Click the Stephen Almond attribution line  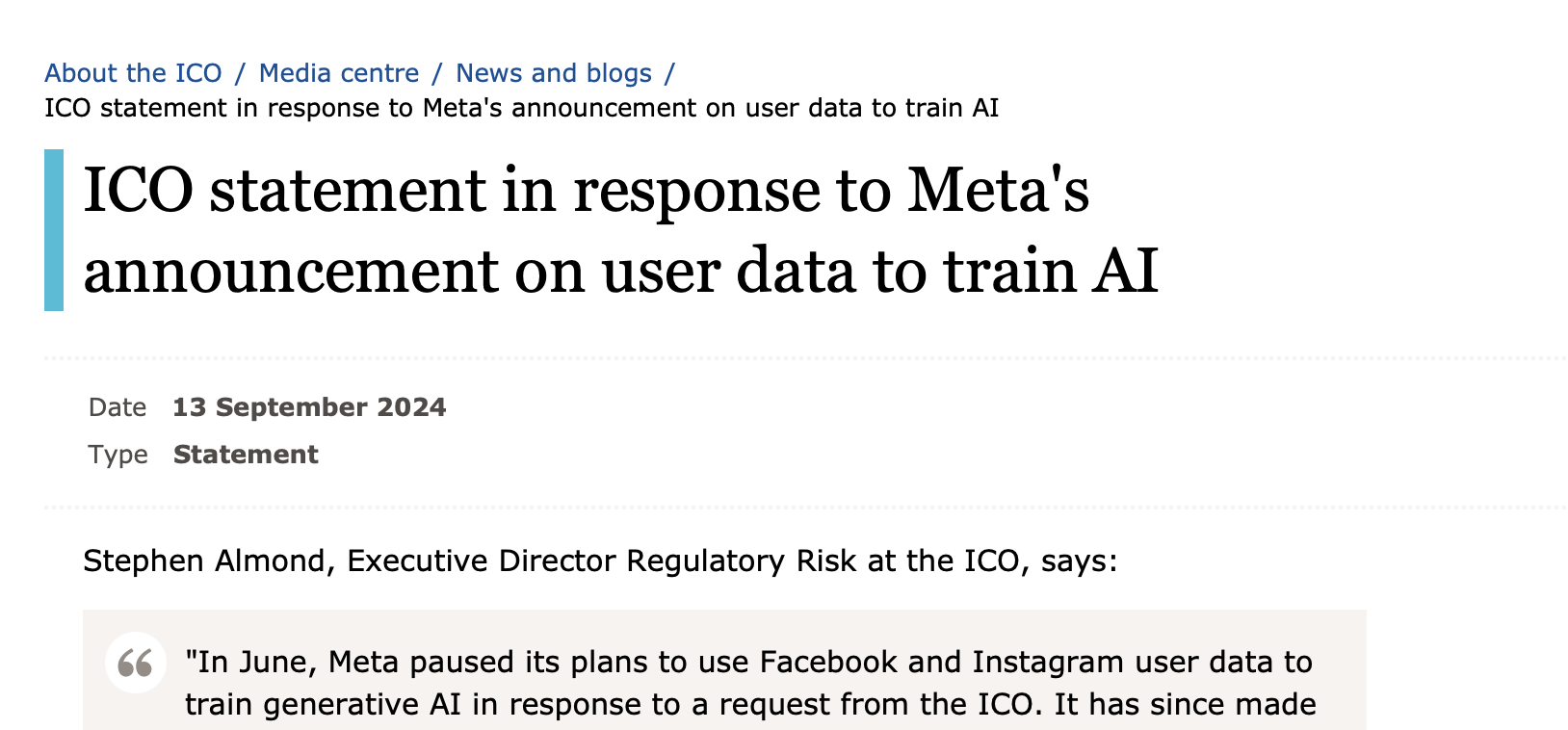pos(601,561)
